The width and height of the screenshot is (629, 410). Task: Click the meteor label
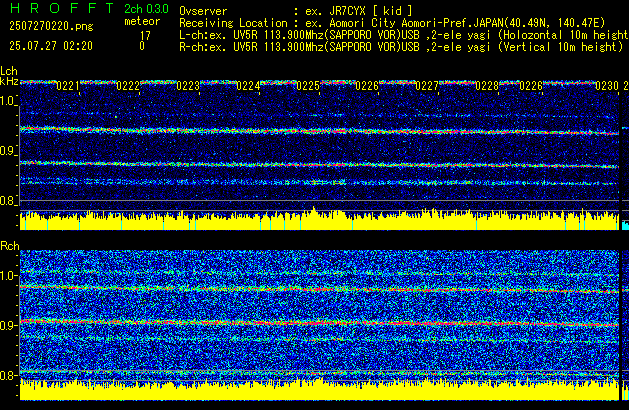coord(142,21)
